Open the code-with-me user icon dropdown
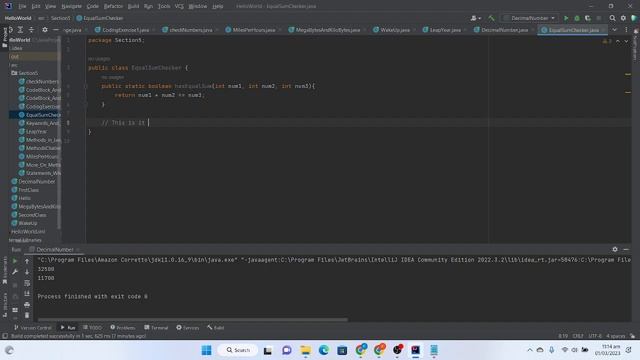 click(476, 18)
